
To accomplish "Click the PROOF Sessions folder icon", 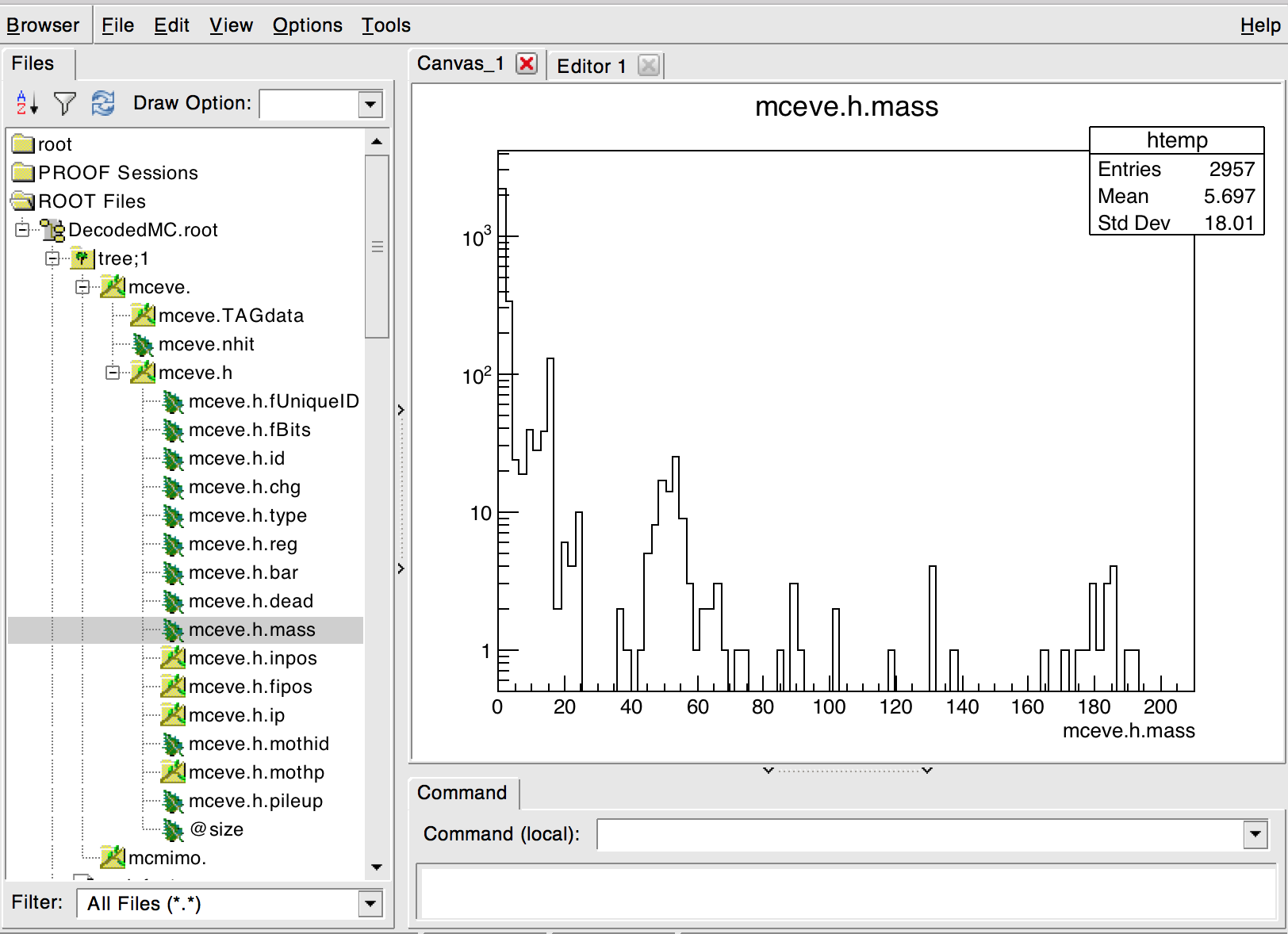I will [x=24, y=173].
